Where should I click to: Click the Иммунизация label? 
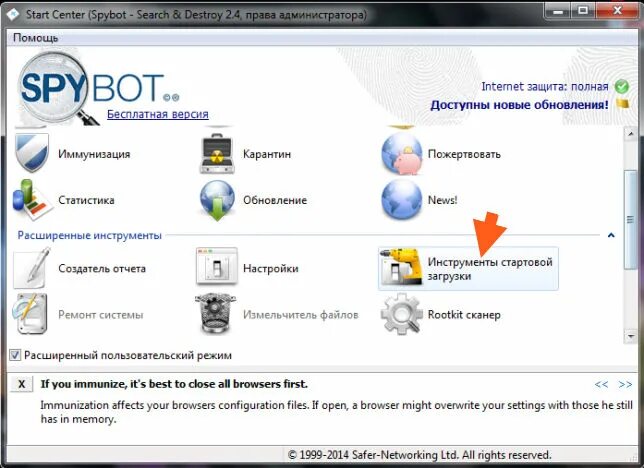pyautogui.click(x=94, y=154)
